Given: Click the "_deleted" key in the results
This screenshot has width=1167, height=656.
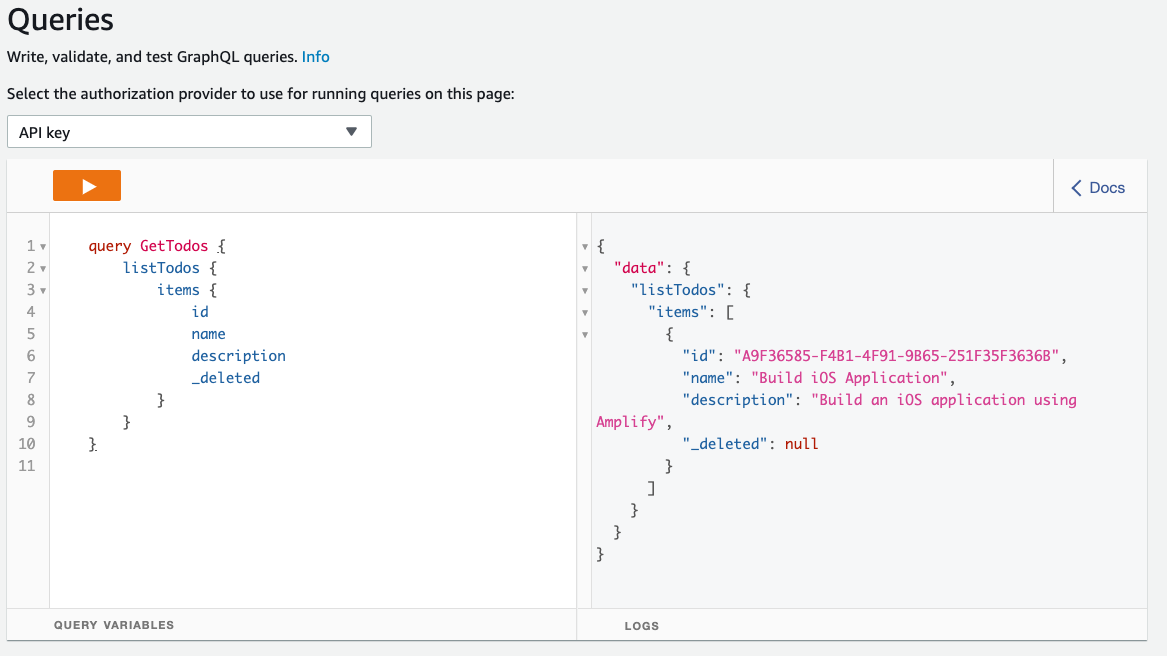Looking at the screenshot, I should pos(725,444).
